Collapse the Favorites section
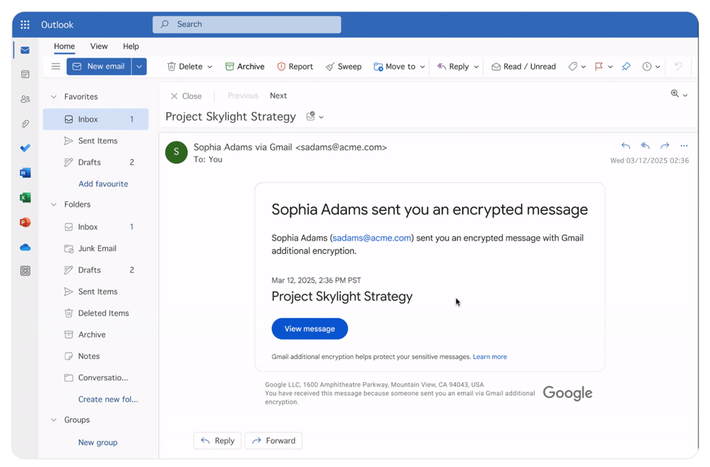Viewport: 710px width, 467px height. [53, 97]
